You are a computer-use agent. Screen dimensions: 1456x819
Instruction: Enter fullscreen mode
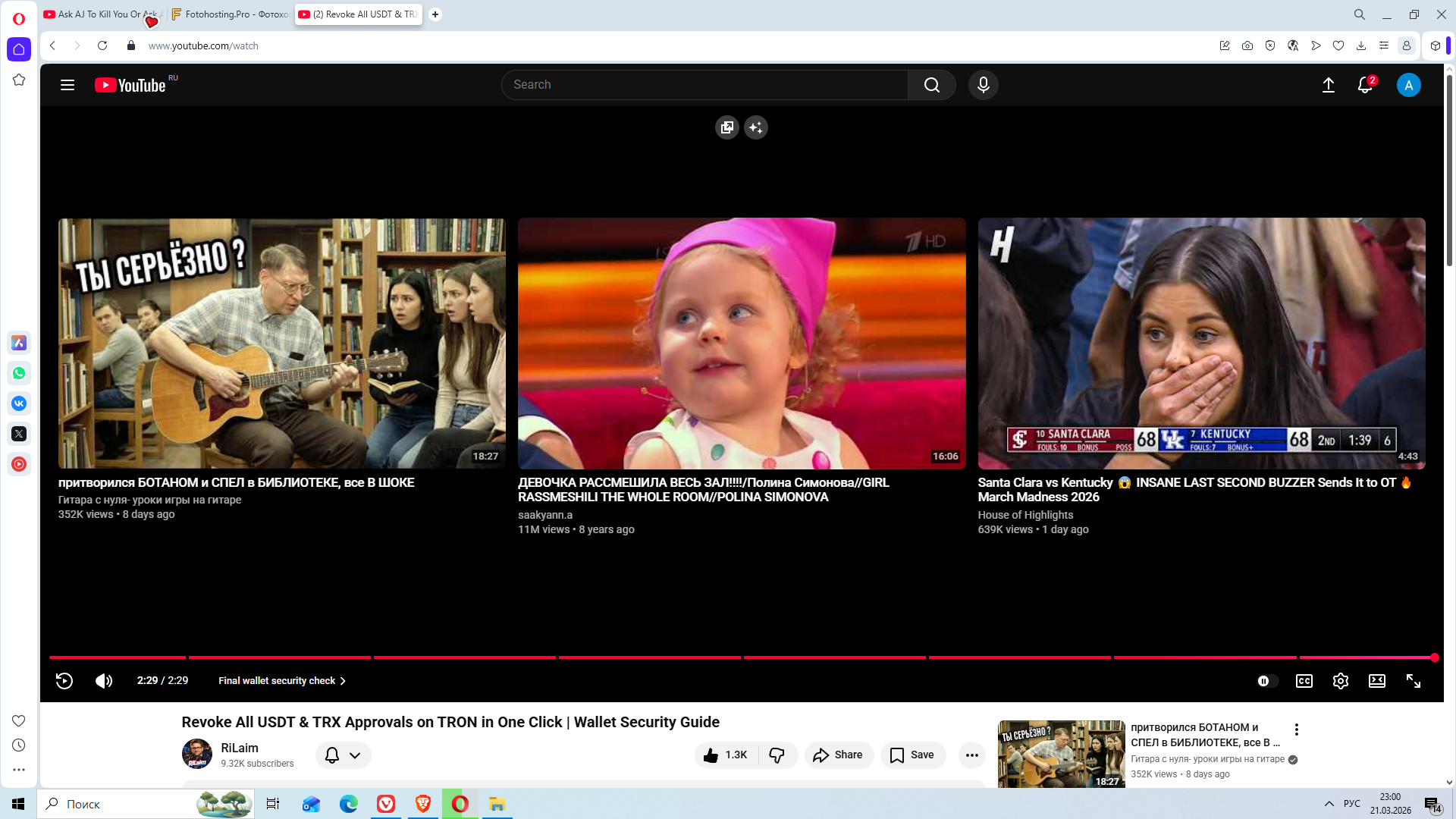tap(1413, 681)
